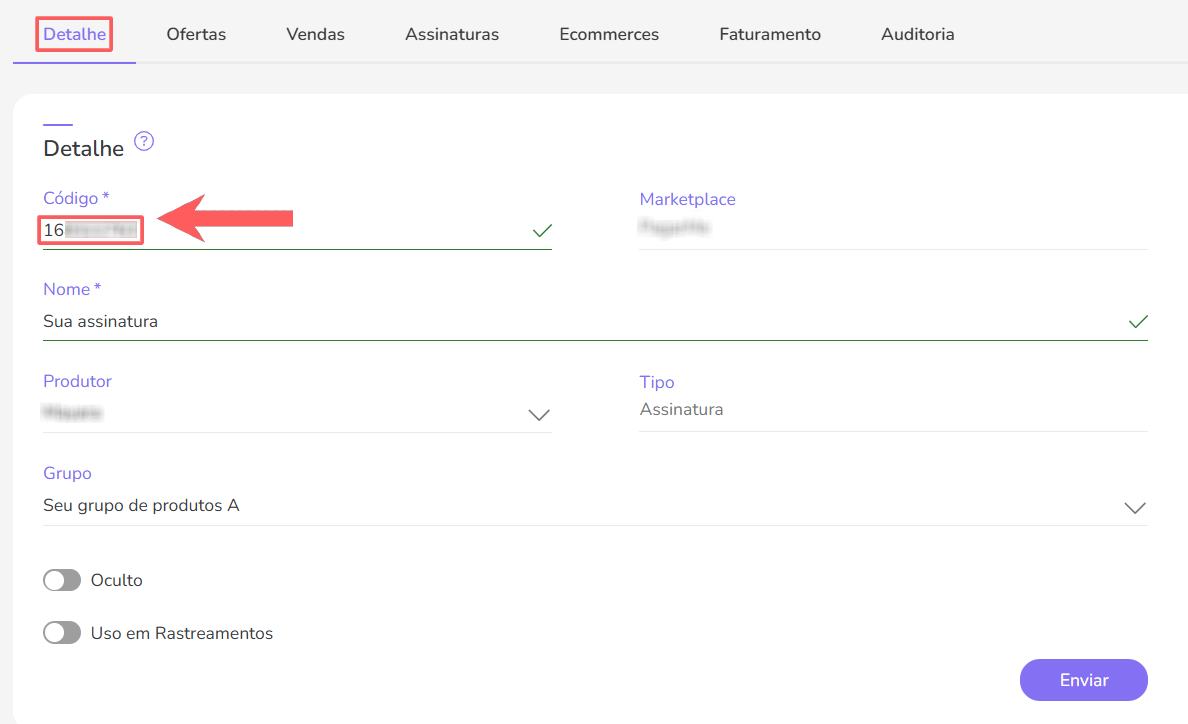Click green checkmark in Código field
The height and width of the screenshot is (724, 1188).
point(542,231)
